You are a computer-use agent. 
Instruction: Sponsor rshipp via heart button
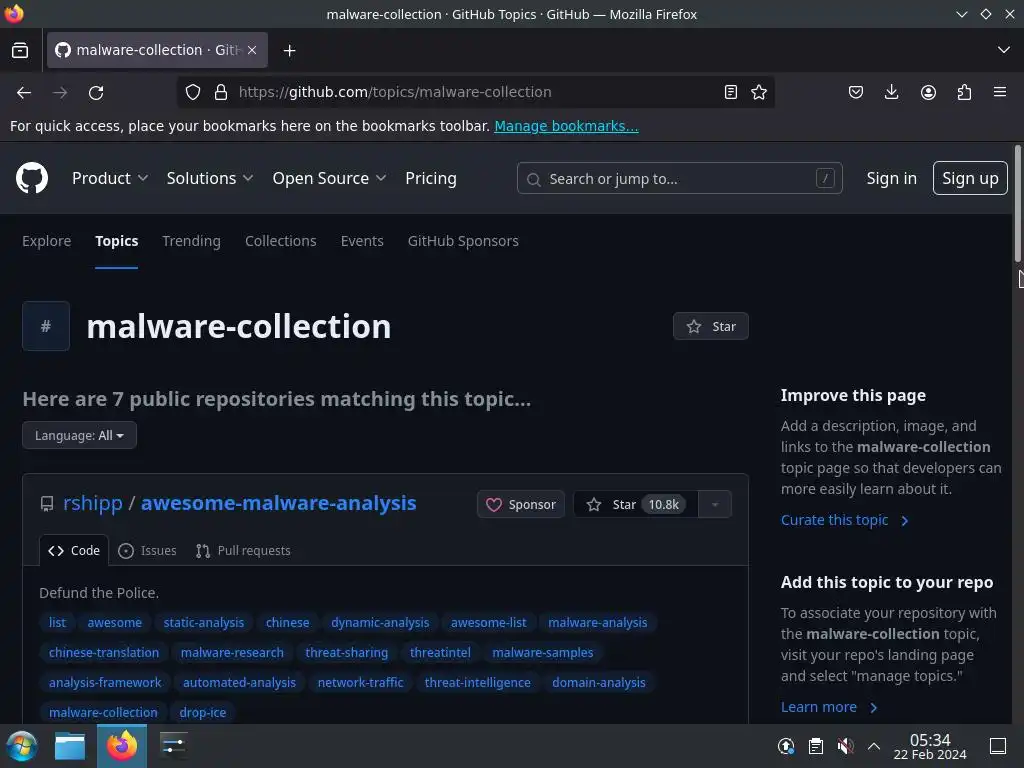[520, 504]
